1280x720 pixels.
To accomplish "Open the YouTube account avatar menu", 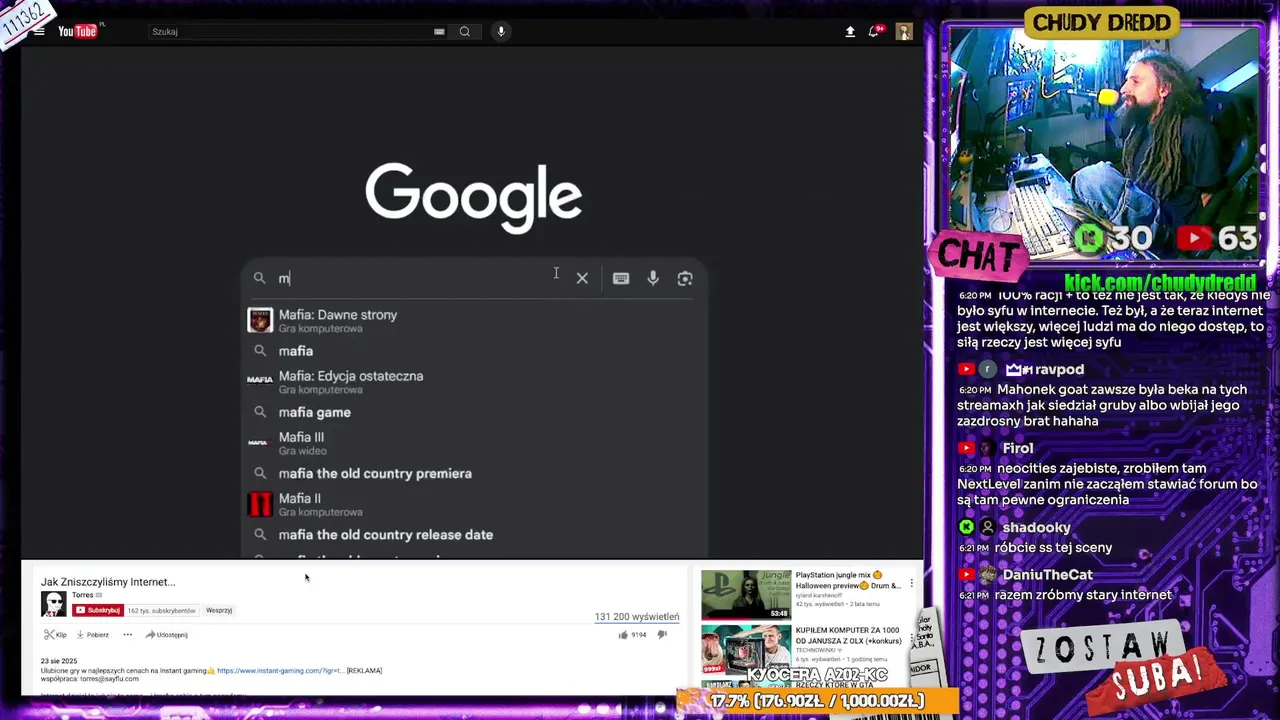I will click(904, 31).
